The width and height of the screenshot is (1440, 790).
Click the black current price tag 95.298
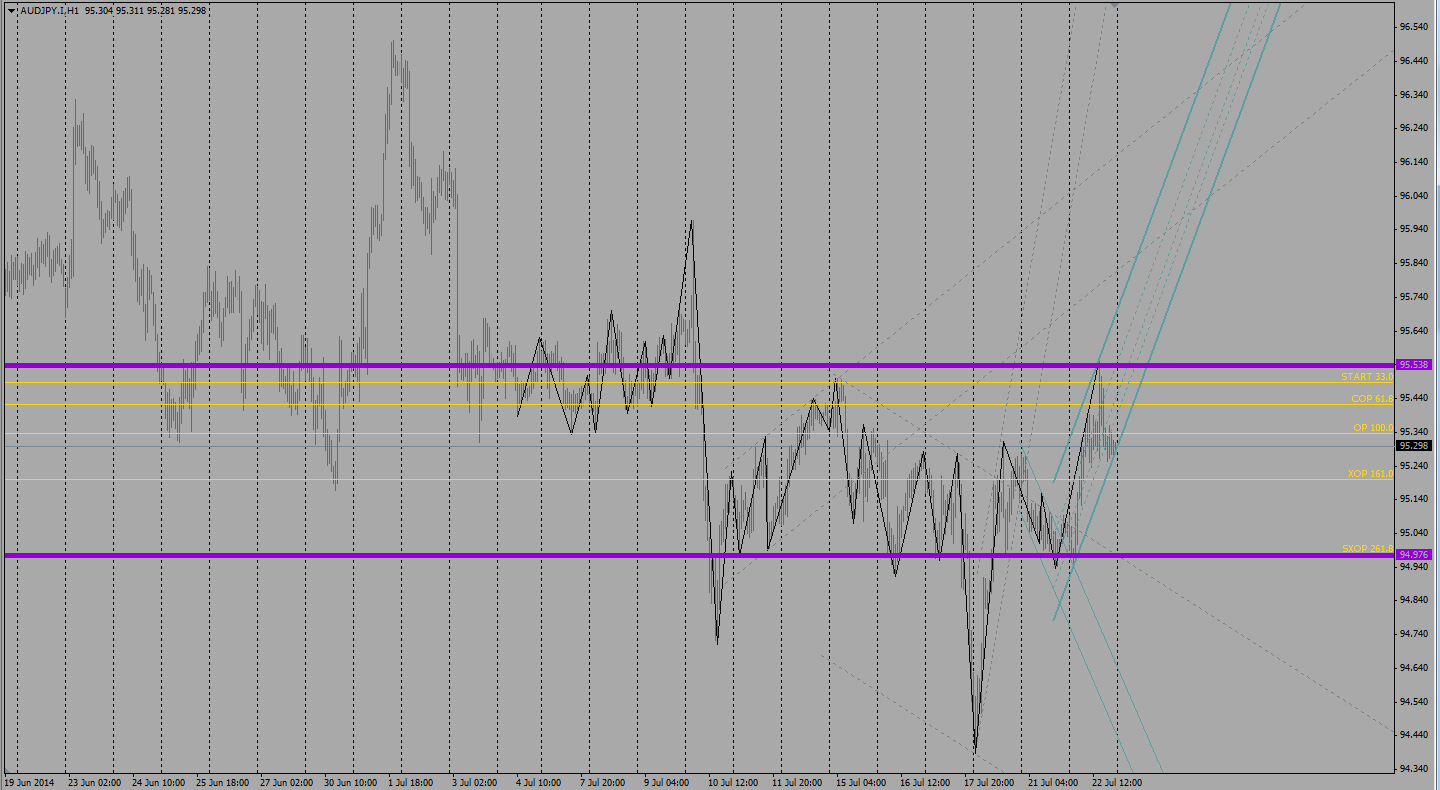pyautogui.click(x=1414, y=446)
